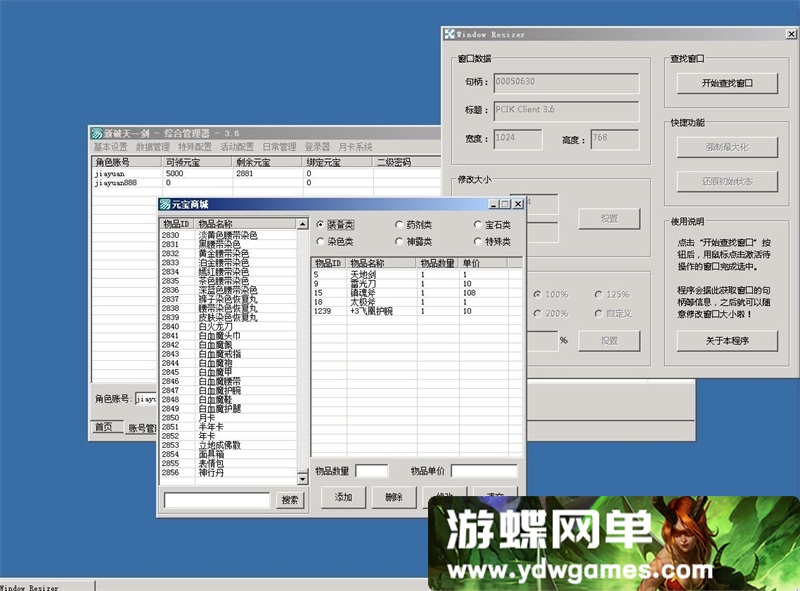Pick the 特殊类 item category

tap(477, 241)
